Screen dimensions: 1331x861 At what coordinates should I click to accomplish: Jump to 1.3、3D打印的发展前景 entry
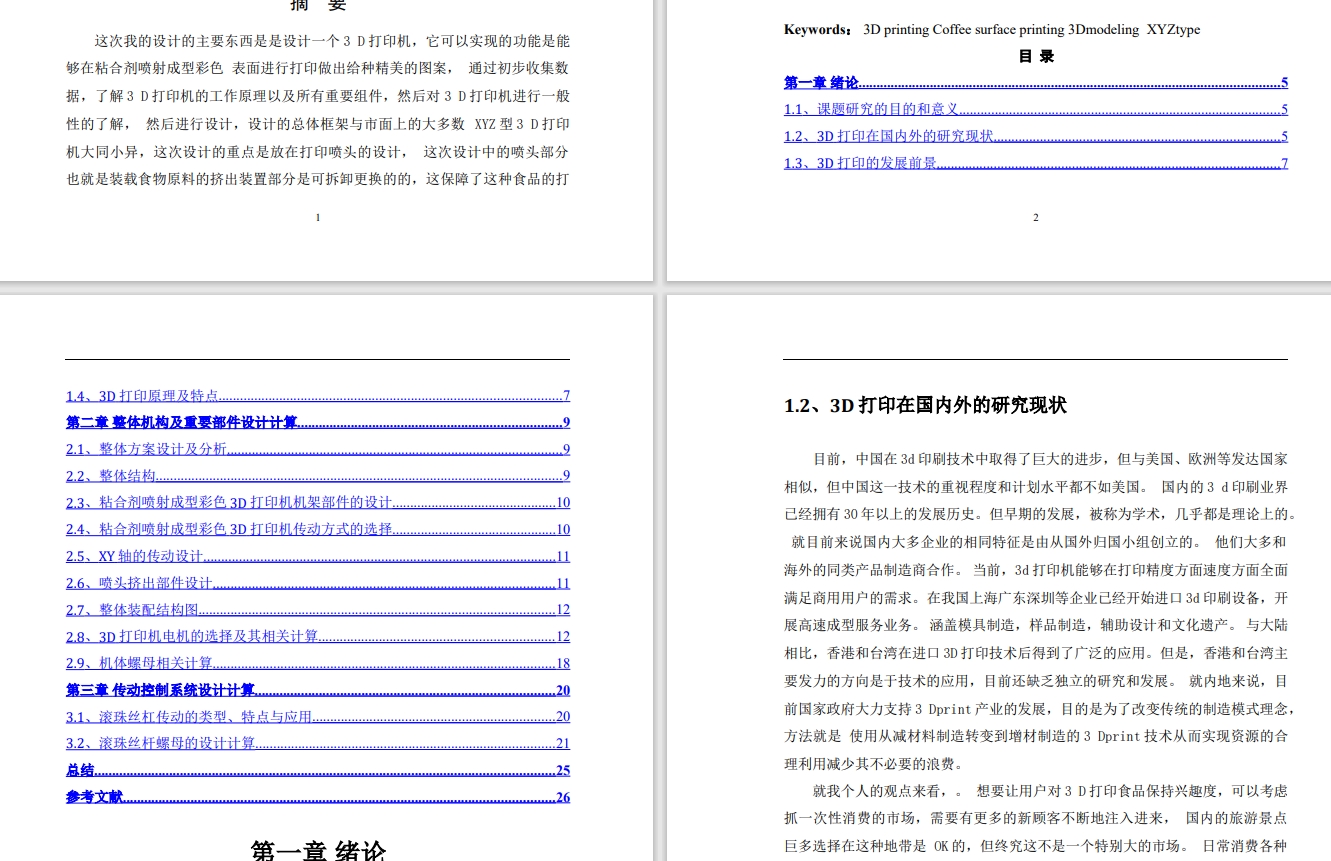[x=1035, y=163]
